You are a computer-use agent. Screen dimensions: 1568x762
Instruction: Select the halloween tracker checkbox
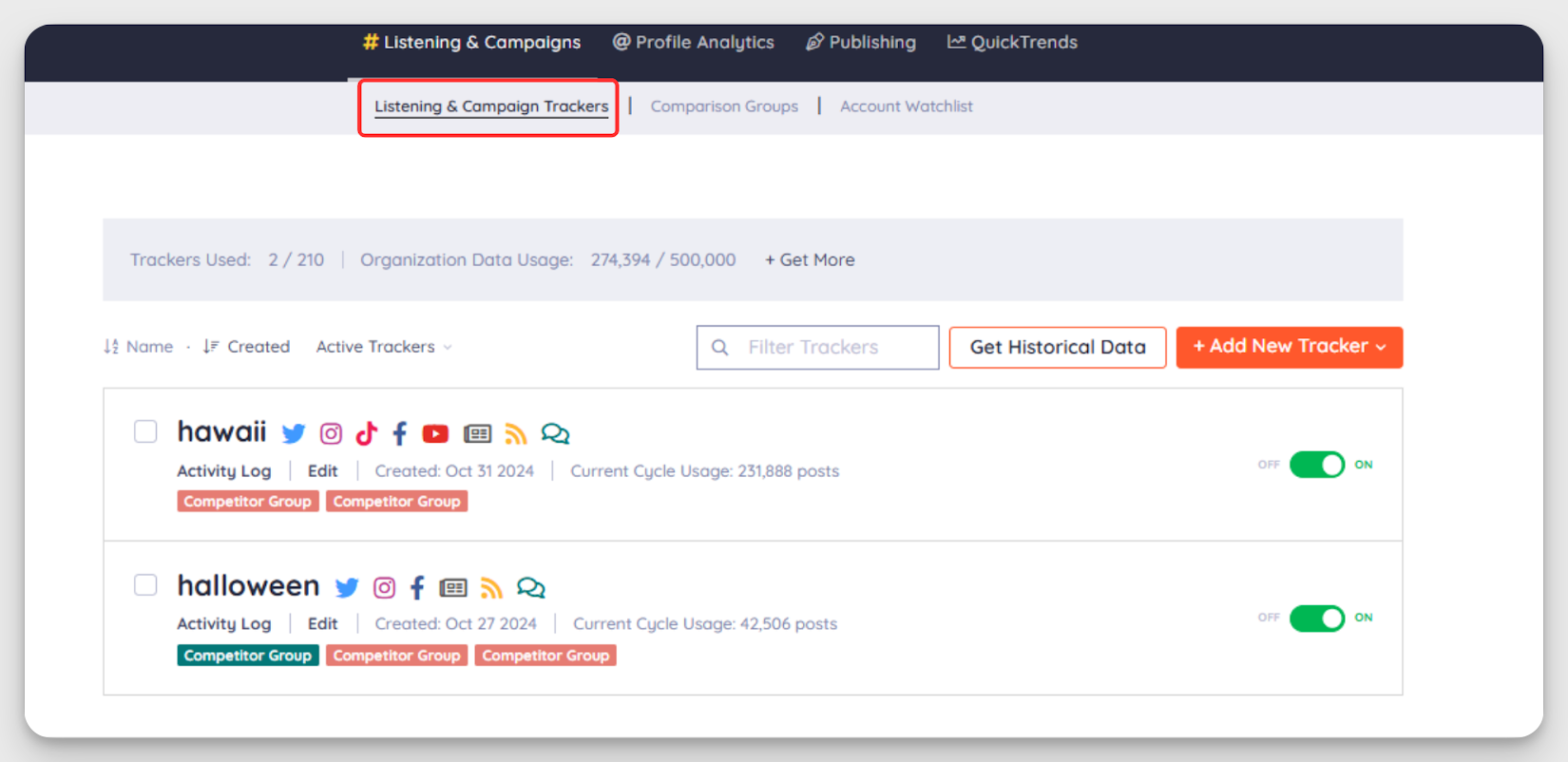pos(145,584)
